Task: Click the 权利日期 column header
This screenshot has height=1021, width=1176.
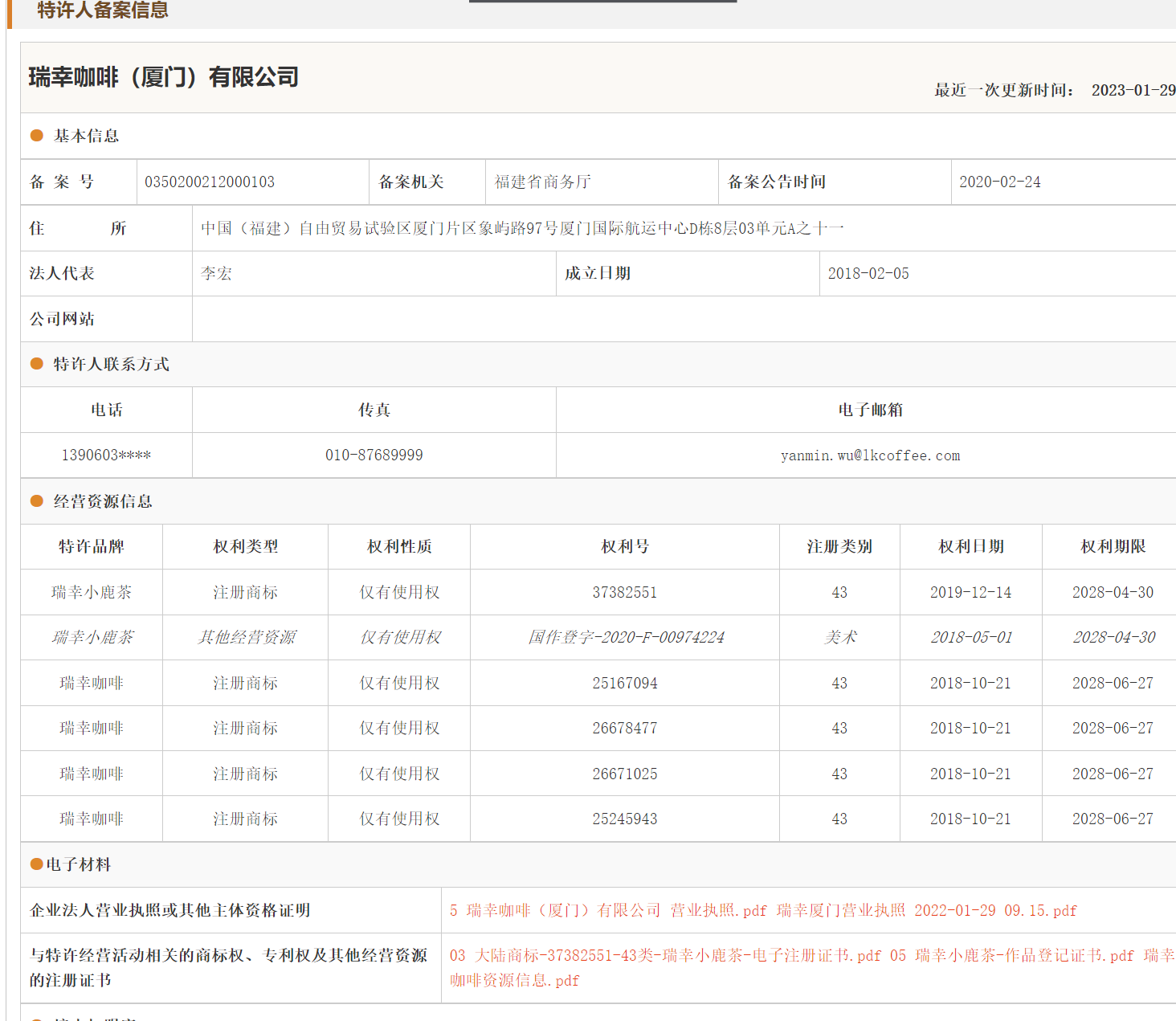Action: coord(971,546)
